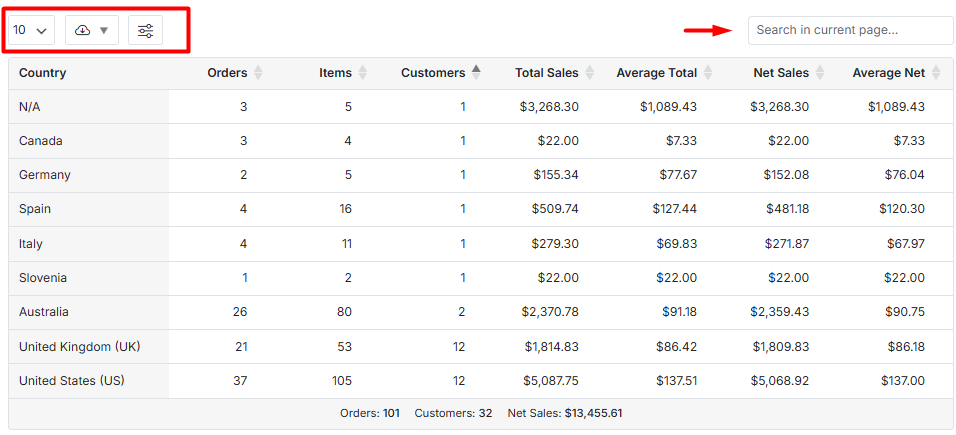Click the Canada country cell
The height and width of the screenshot is (435, 956).
(41, 141)
